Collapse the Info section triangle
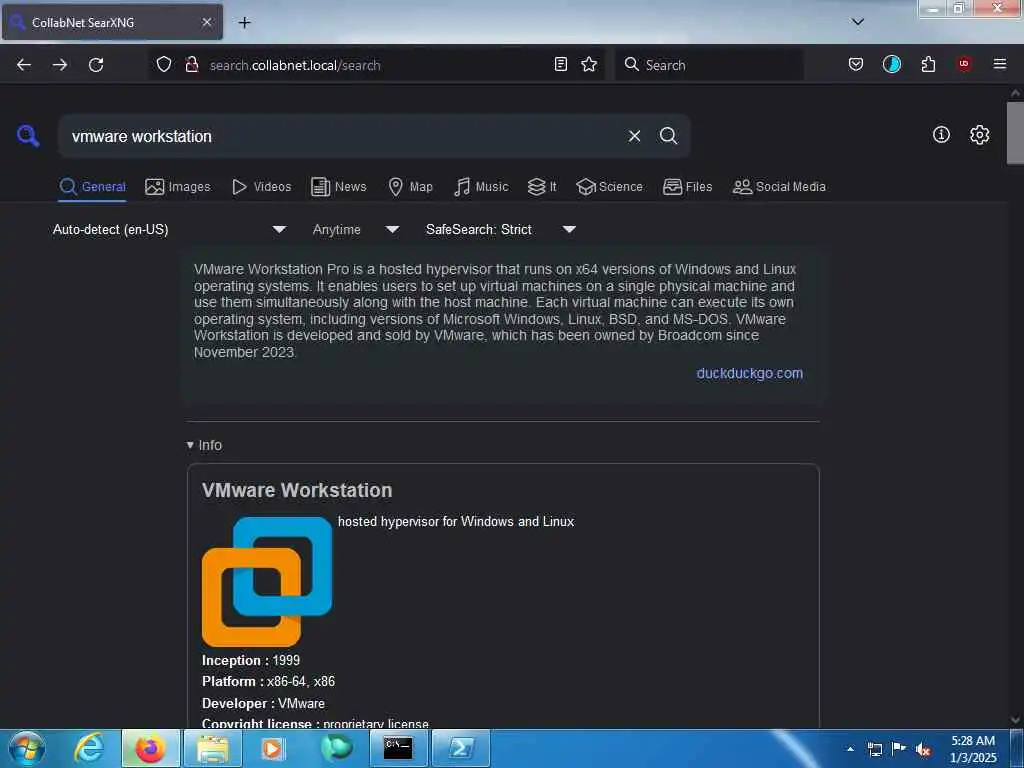The height and width of the screenshot is (768, 1024). (x=190, y=445)
